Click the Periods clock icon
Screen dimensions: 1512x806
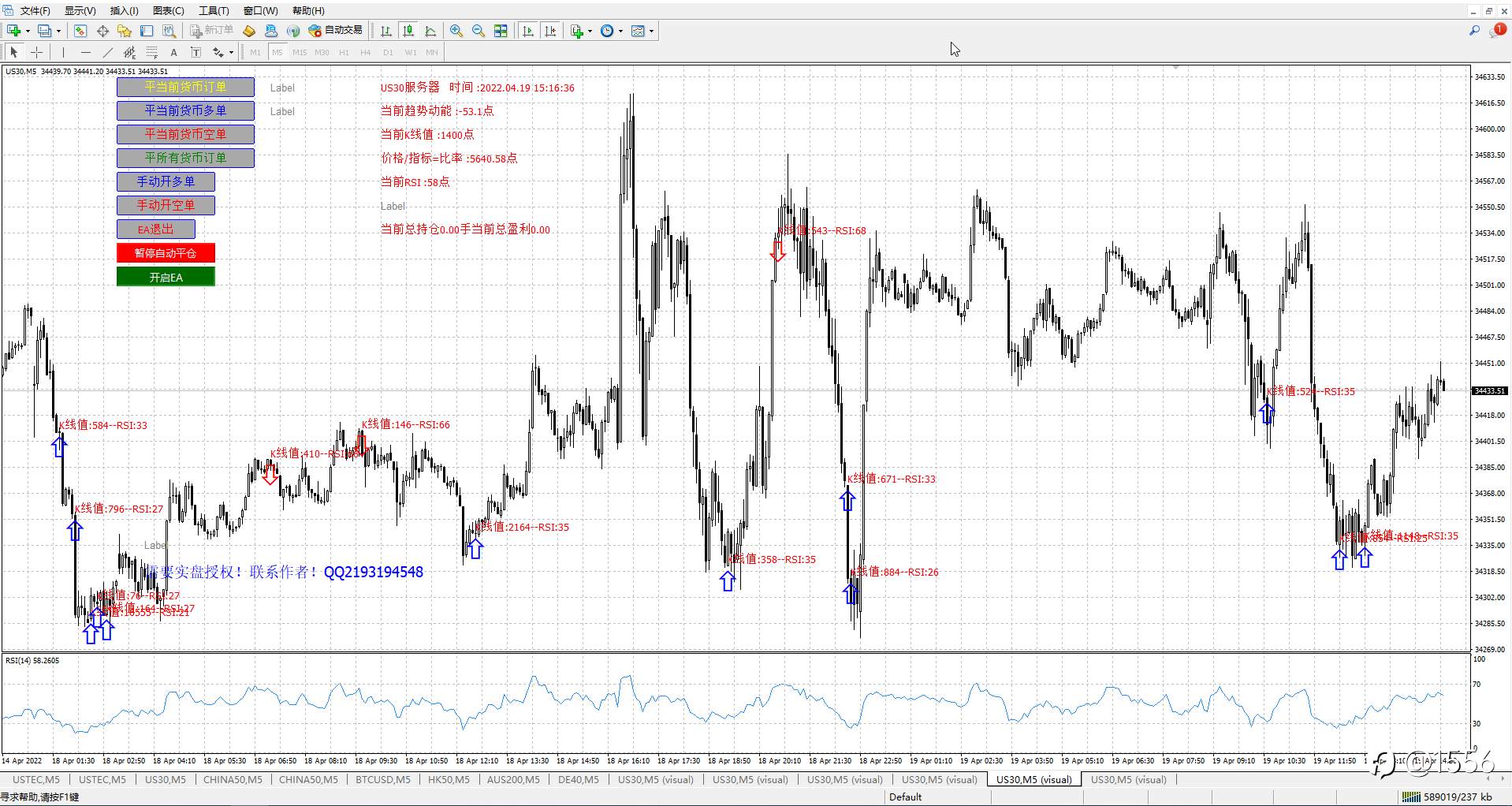[x=607, y=31]
